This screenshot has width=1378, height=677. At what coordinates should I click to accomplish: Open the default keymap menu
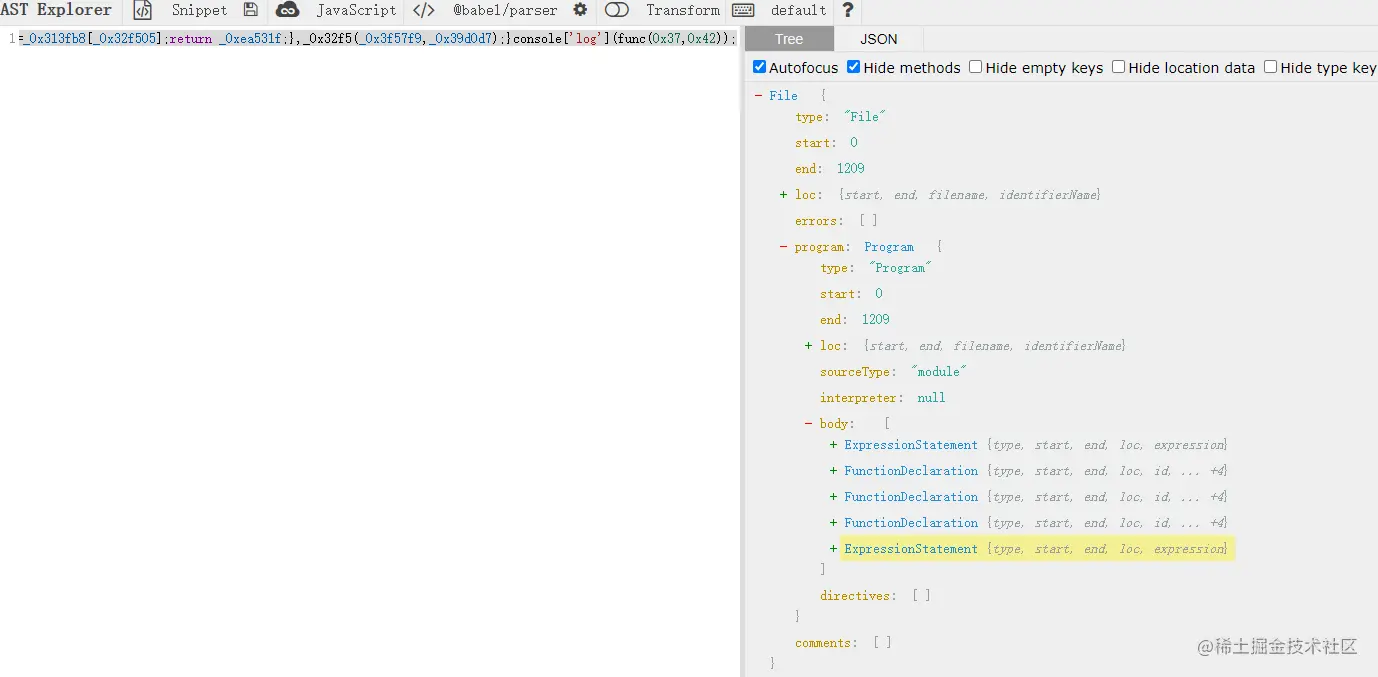tap(798, 10)
